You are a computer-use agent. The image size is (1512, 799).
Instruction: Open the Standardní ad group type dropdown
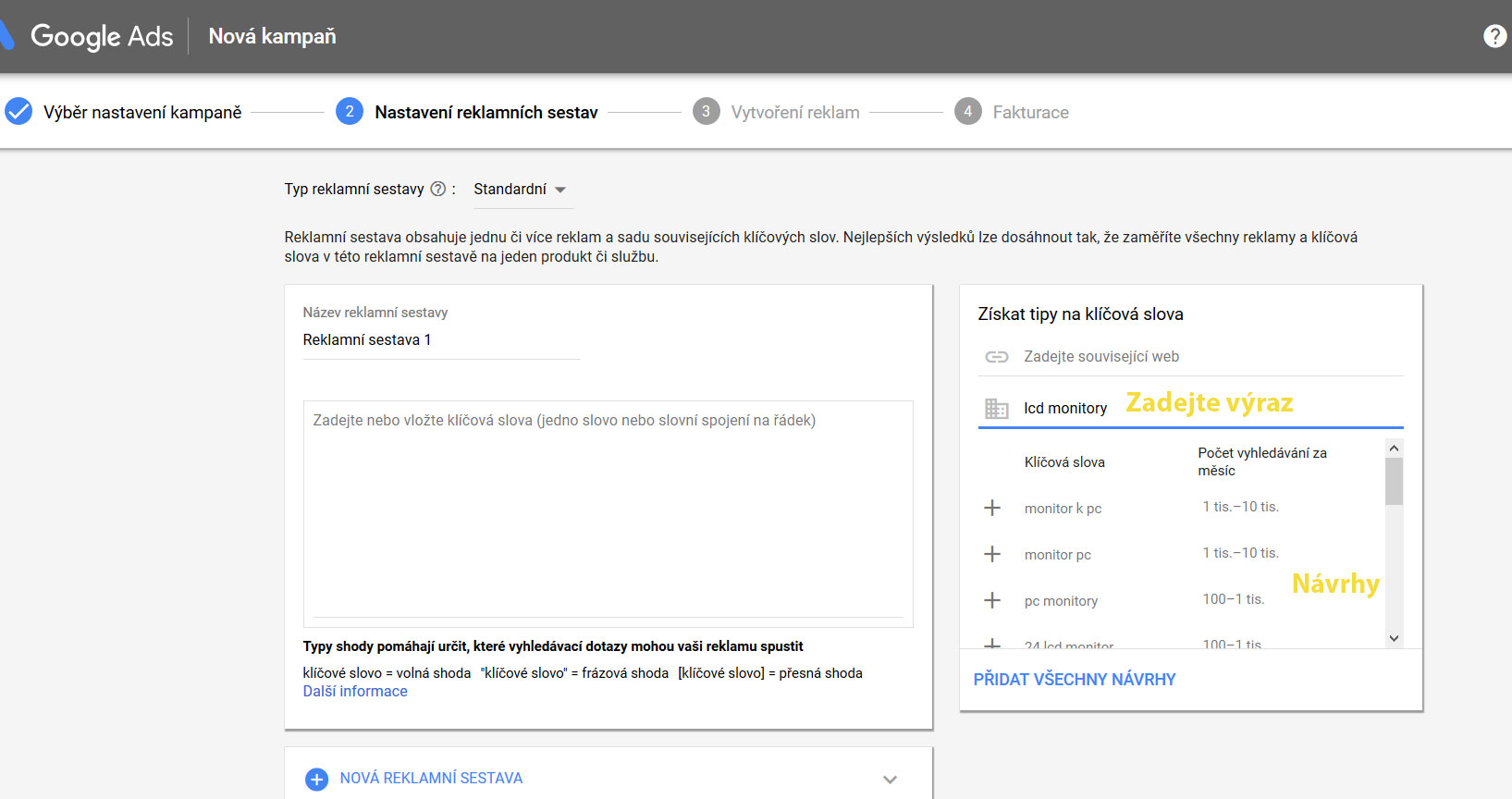coord(520,190)
